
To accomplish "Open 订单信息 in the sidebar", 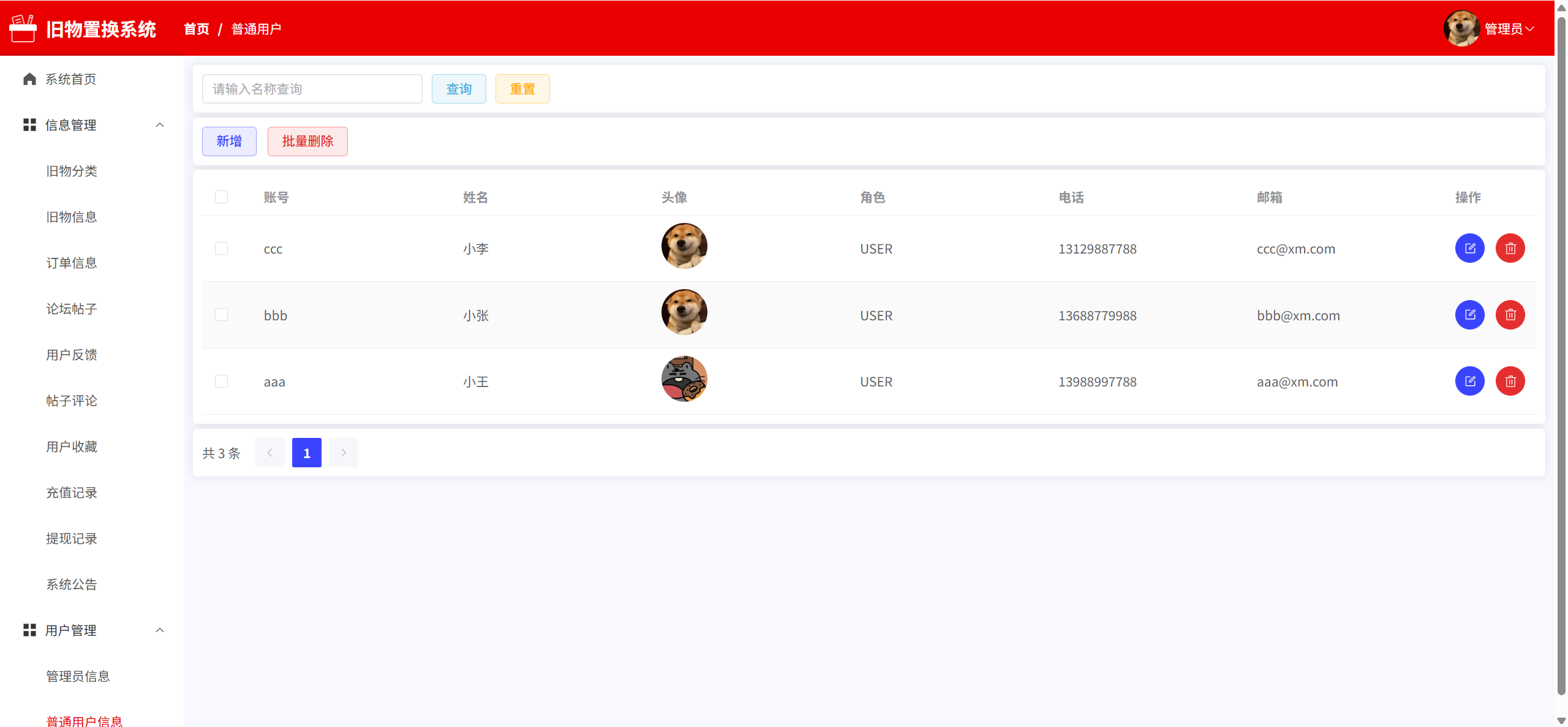I will tap(72, 263).
